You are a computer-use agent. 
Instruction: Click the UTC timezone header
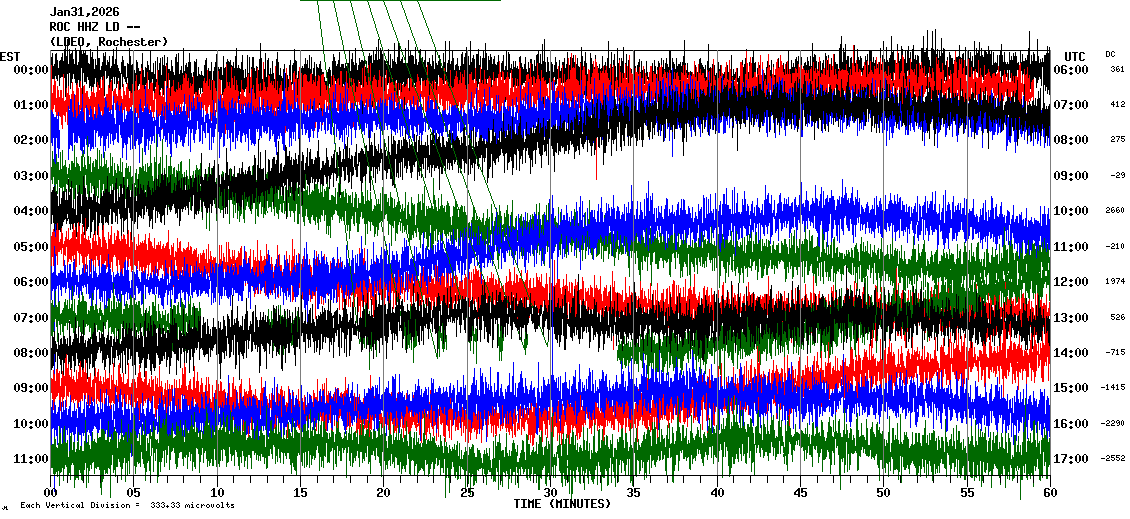(1075, 56)
